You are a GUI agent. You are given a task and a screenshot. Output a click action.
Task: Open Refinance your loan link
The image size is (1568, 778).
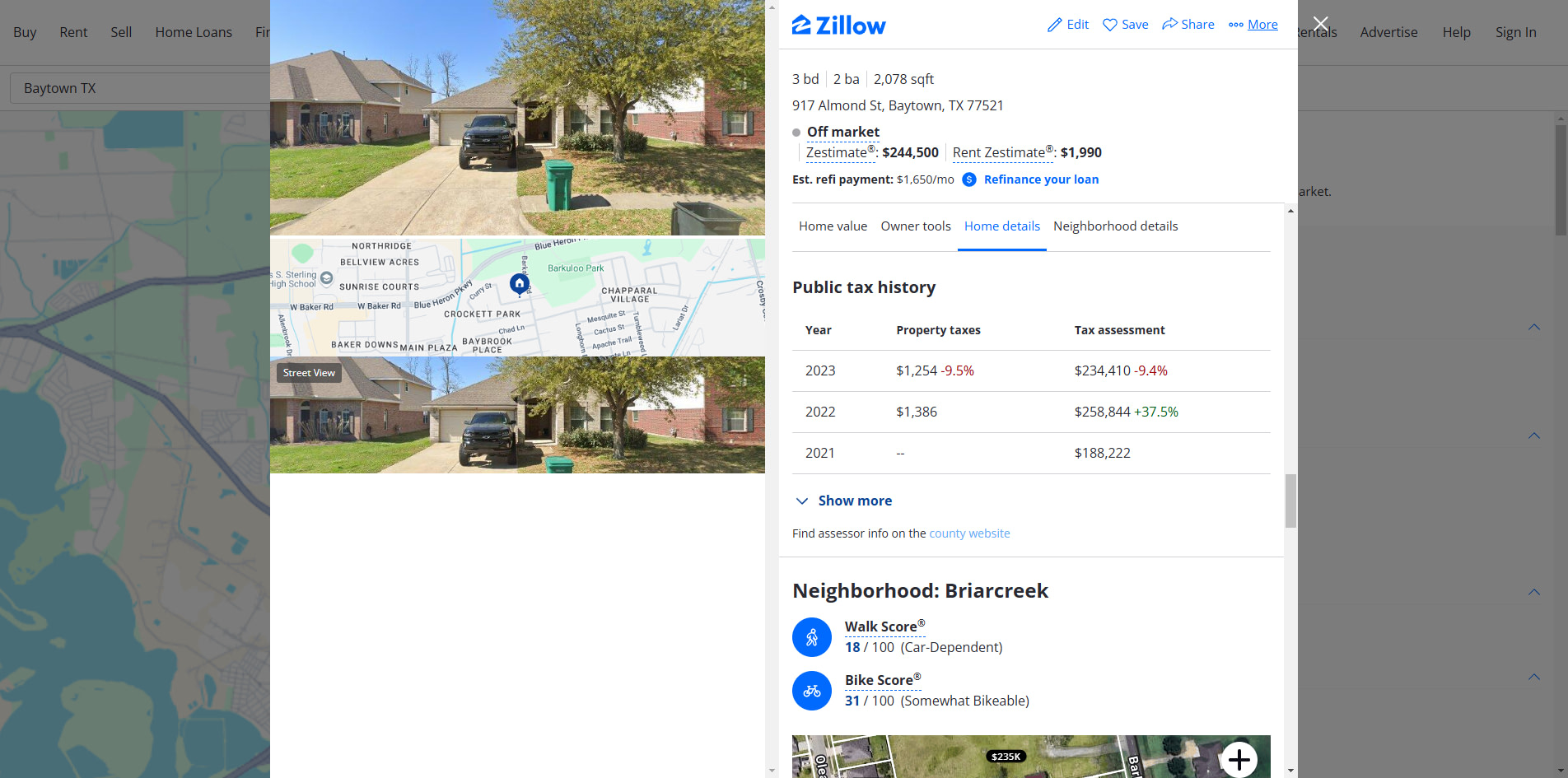click(1041, 179)
